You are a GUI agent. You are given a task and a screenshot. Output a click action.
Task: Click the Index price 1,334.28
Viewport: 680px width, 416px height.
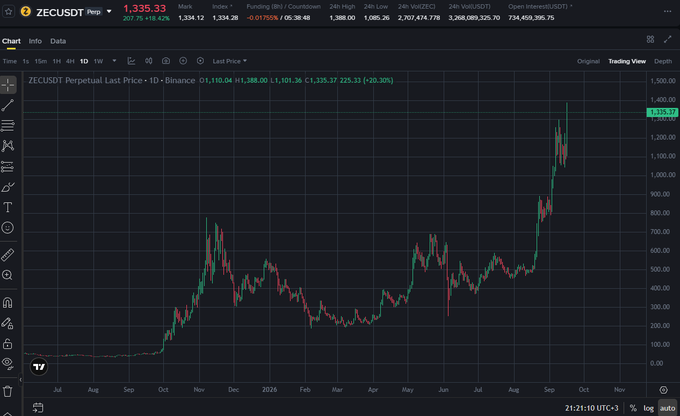(225, 18)
